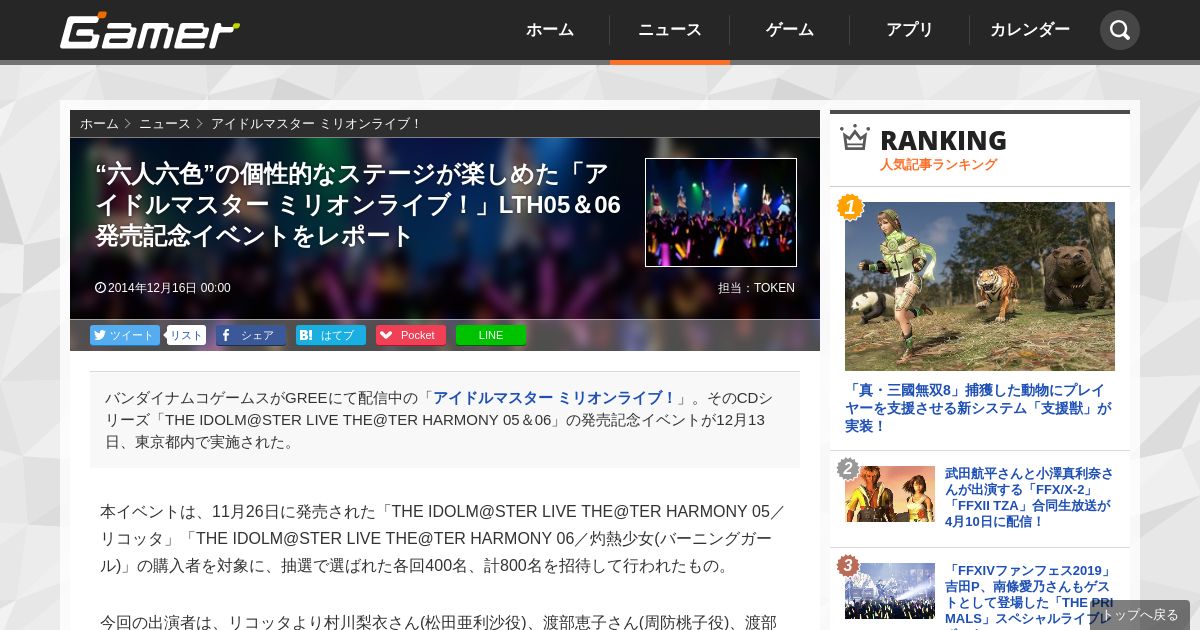Open 武田航平さんと小澤真利奈さん ranking article link

coord(1030,497)
